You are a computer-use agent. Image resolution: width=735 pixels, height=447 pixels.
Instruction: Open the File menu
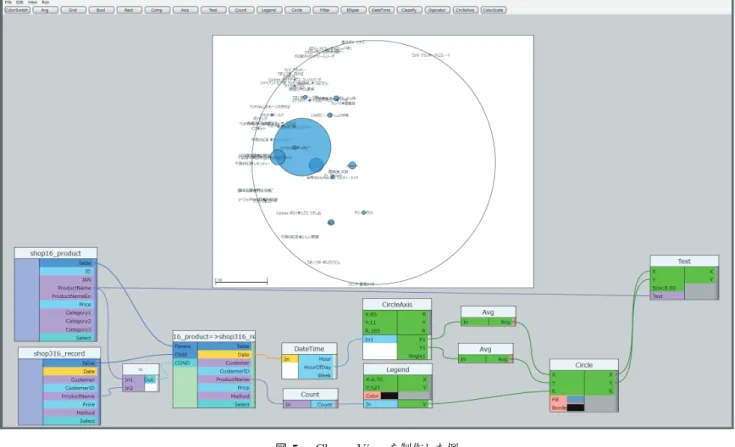coord(8,2)
